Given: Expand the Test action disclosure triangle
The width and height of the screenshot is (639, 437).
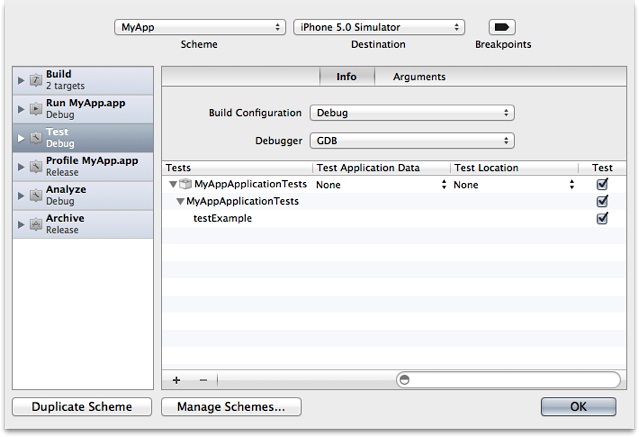Looking at the screenshot, I should [x=21, y=138].
